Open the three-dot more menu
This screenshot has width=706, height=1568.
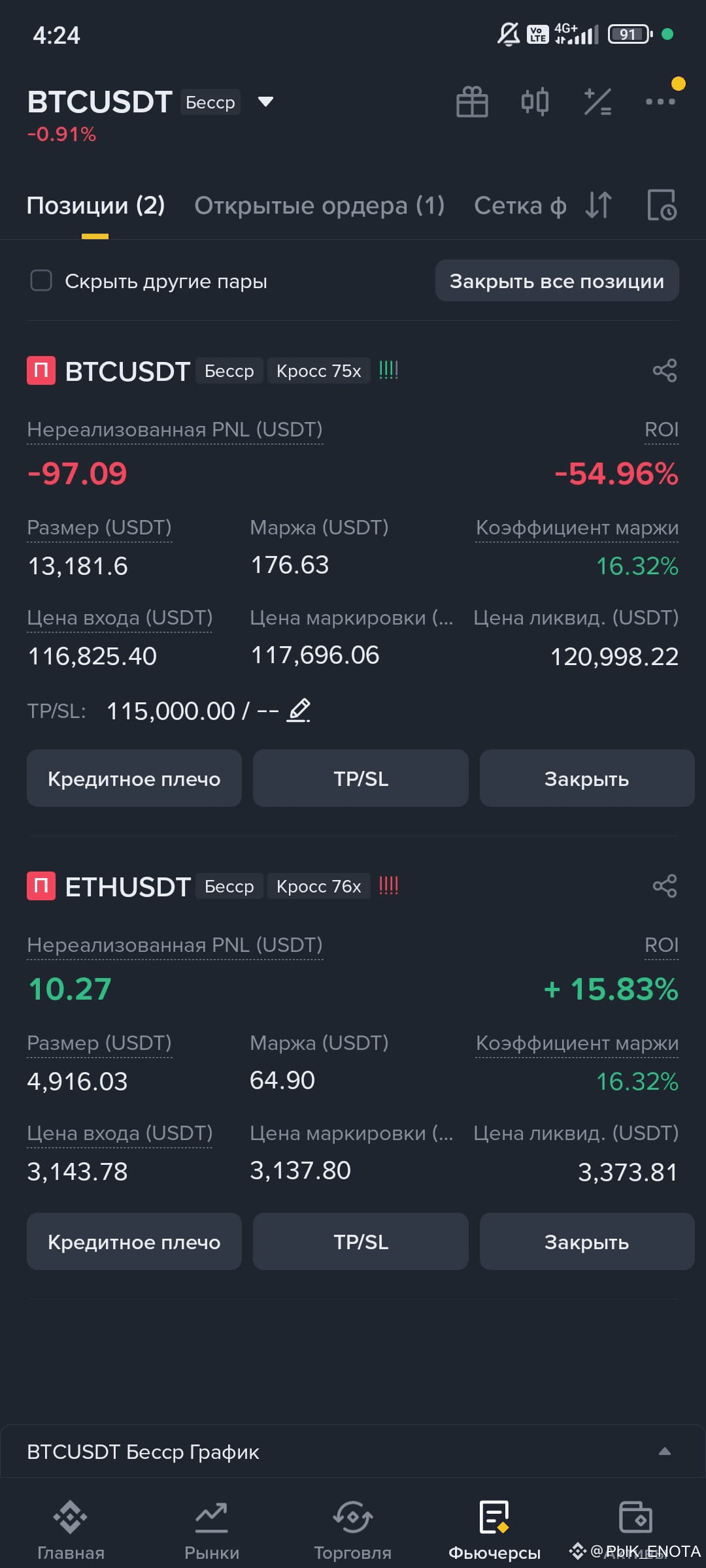(660, 101)
